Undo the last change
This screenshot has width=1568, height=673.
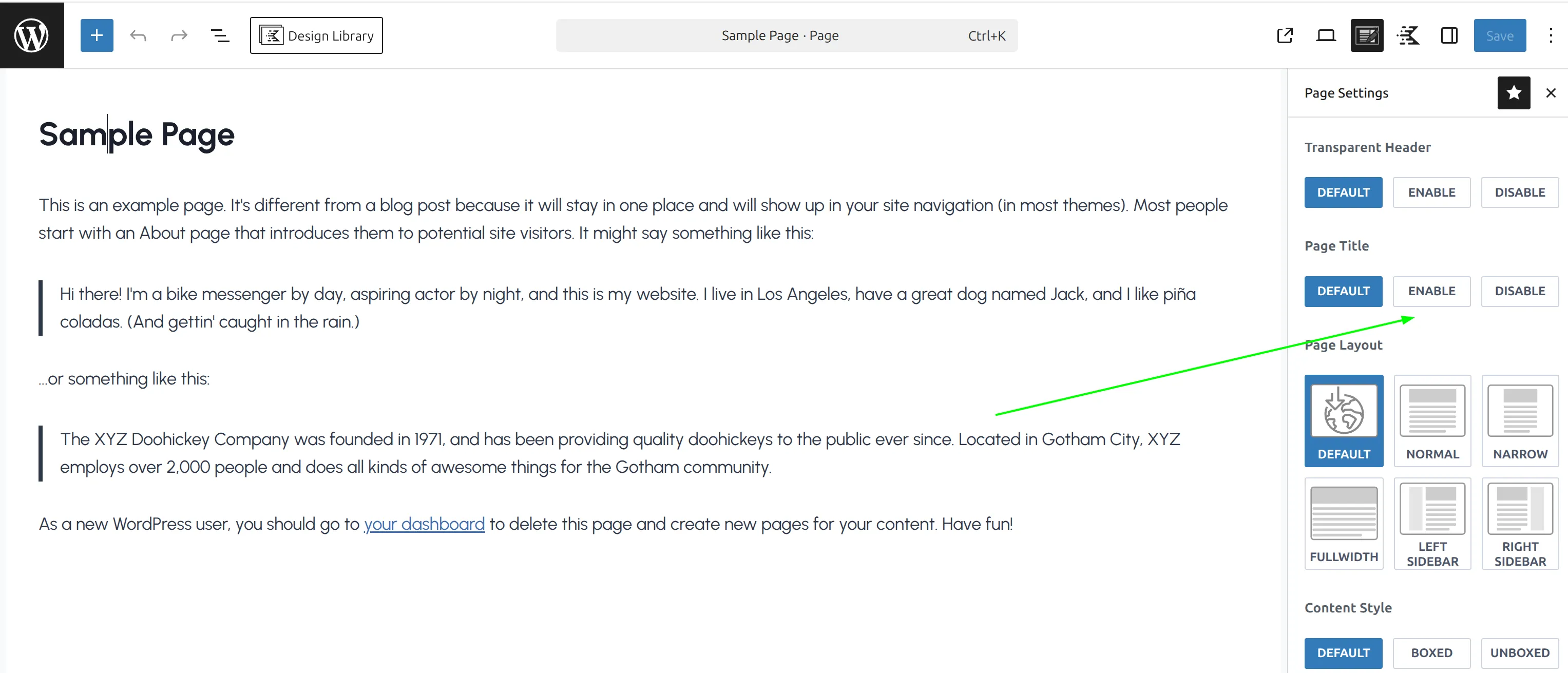(x=138, y=35)
